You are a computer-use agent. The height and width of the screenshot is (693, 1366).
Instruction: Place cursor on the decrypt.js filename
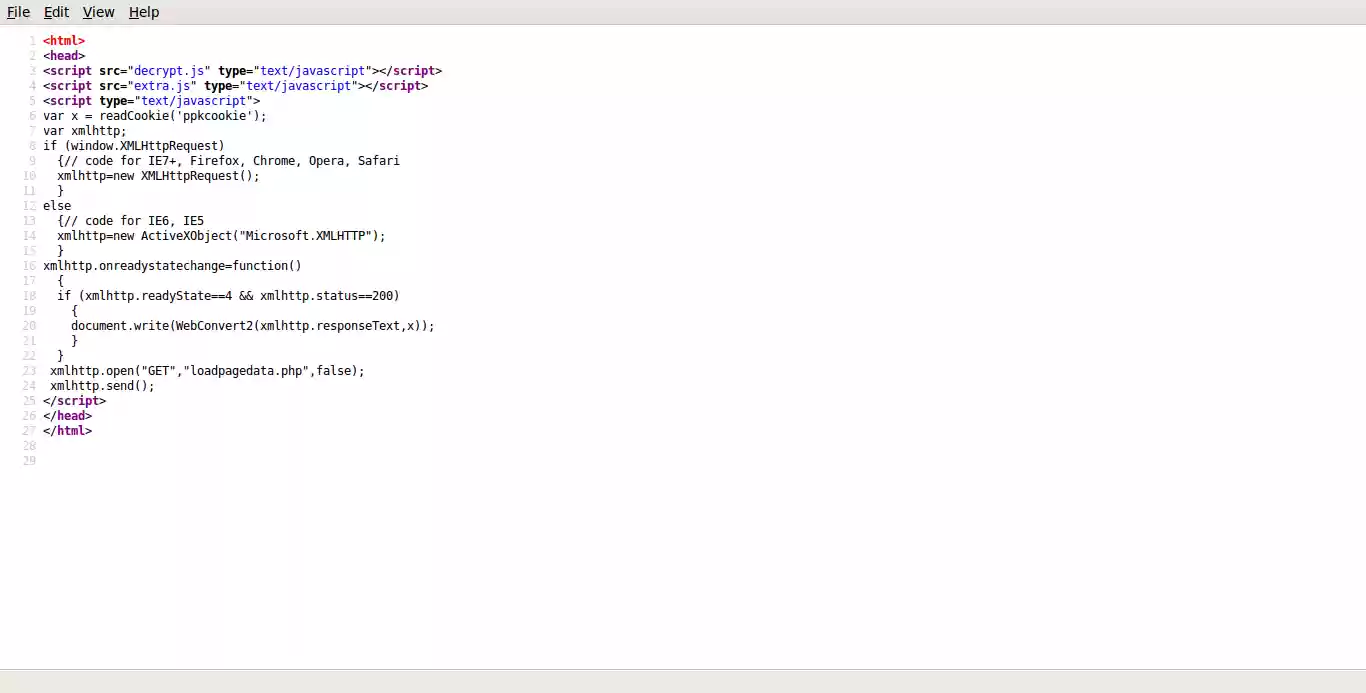[167, 70]
